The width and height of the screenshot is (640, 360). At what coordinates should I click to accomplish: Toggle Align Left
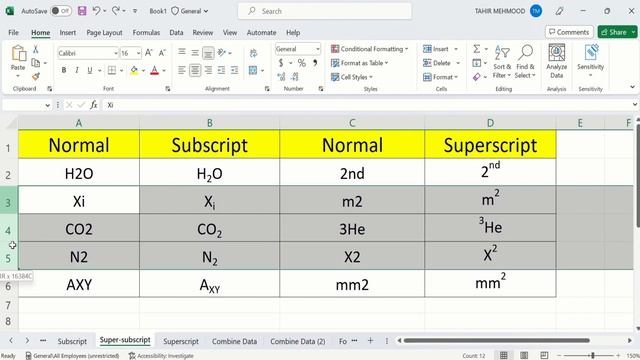(x=182, y=70)
